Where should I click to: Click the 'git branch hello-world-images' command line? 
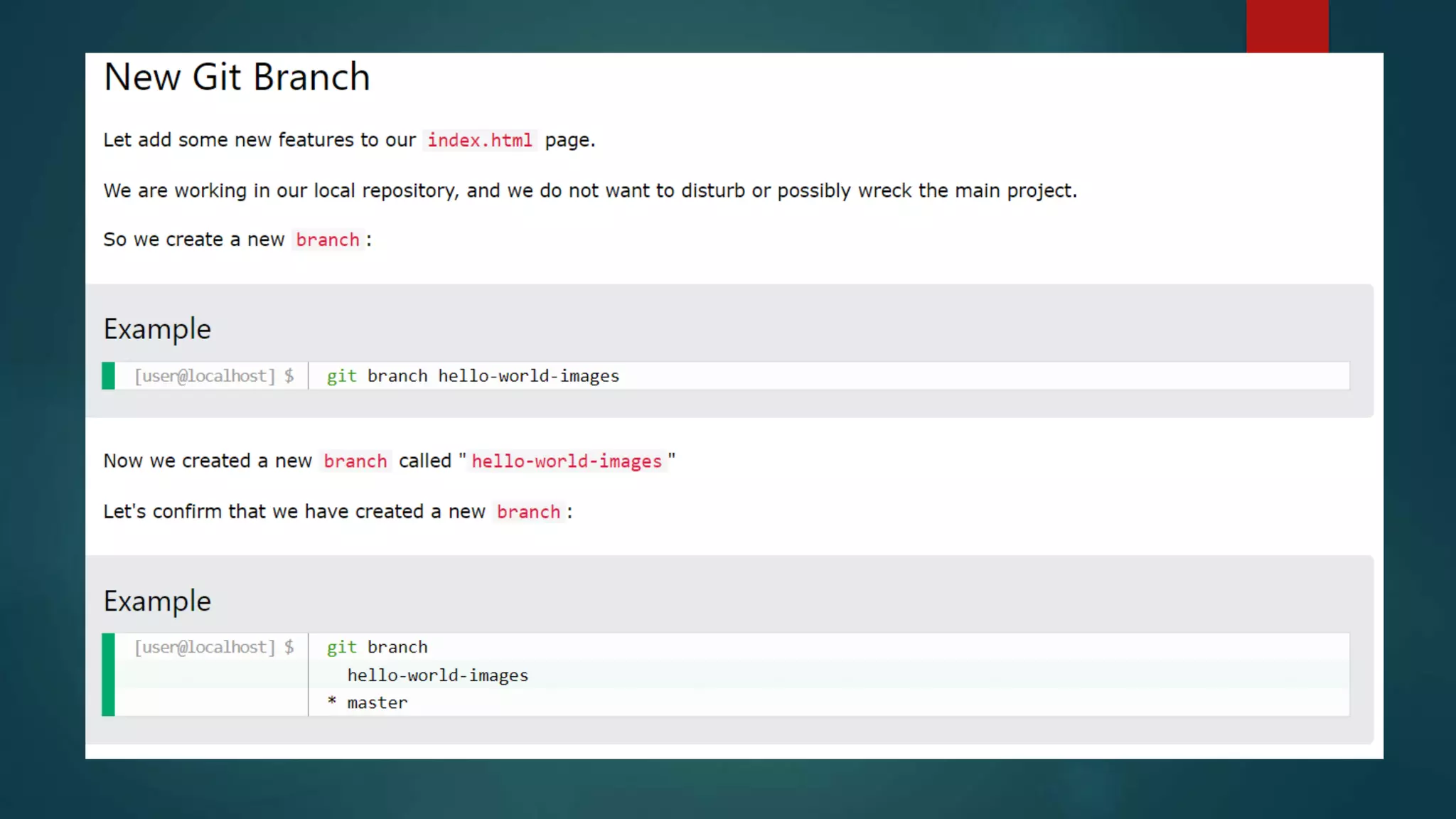pos(473,376)
